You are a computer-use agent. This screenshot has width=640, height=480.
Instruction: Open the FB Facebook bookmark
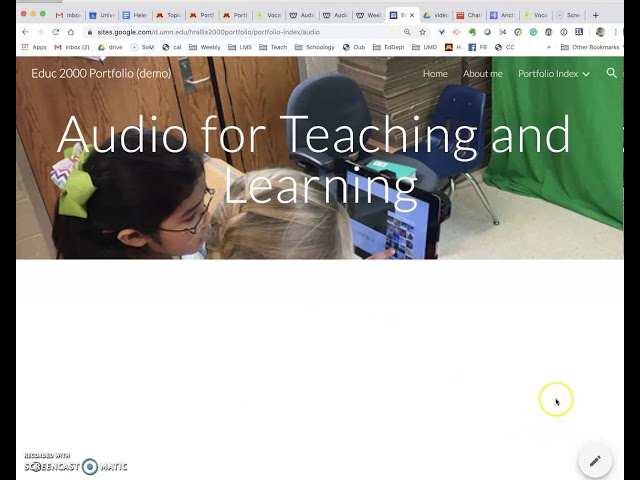[x=478, y=47]
